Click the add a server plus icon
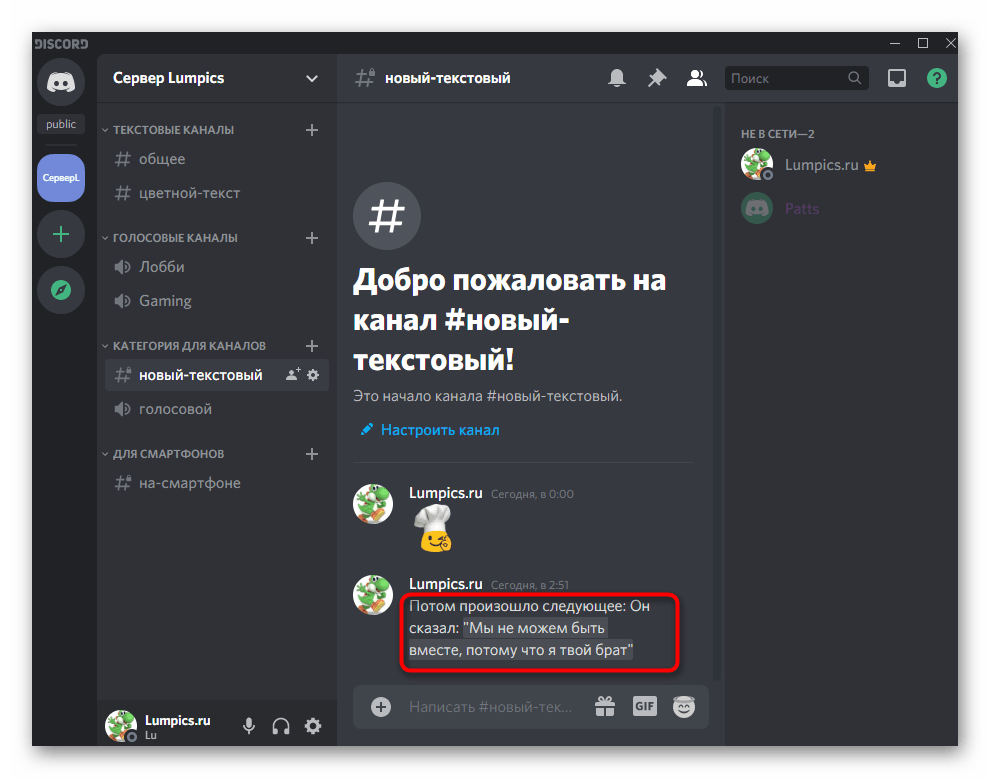 61,235
